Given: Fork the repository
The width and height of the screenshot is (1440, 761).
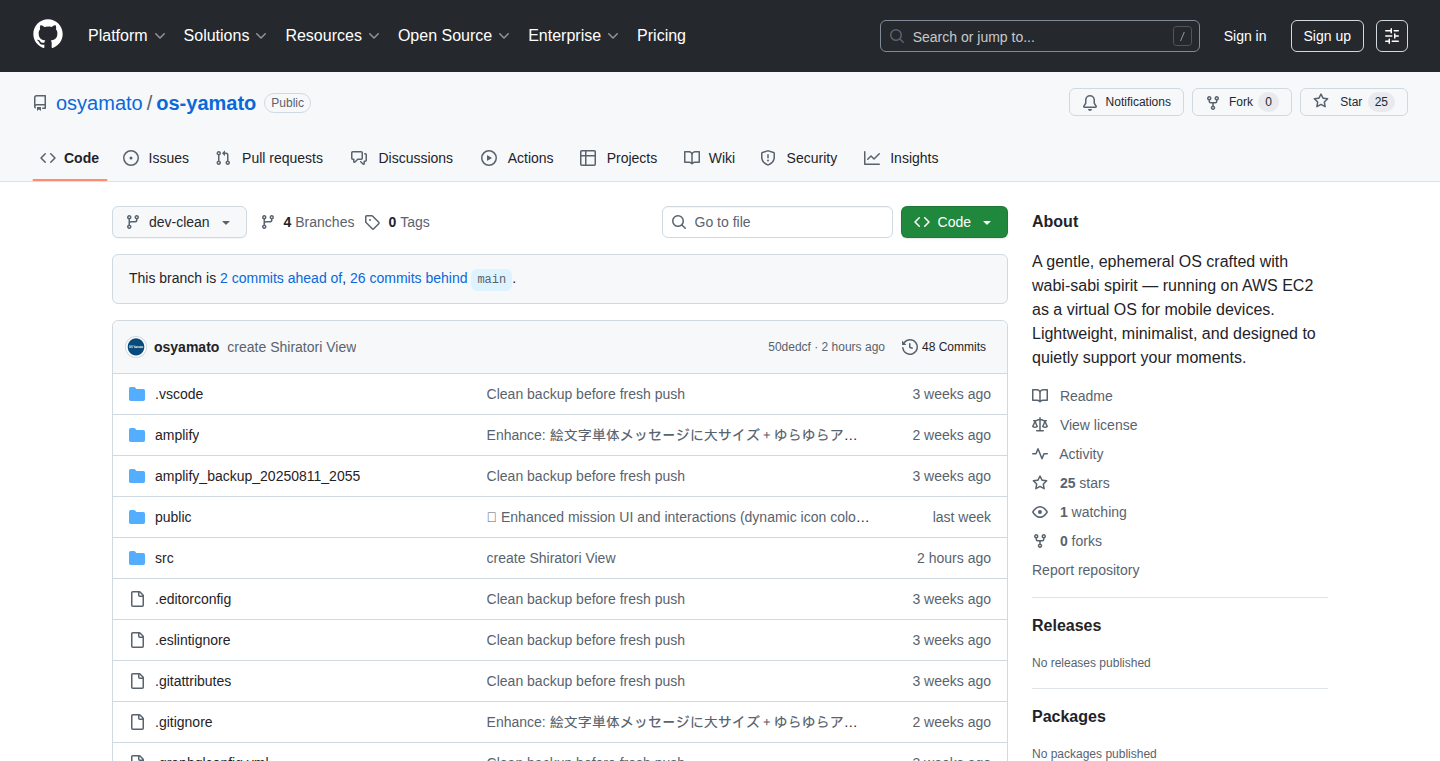Looking at the screenshot, I should click(1242, 102).
